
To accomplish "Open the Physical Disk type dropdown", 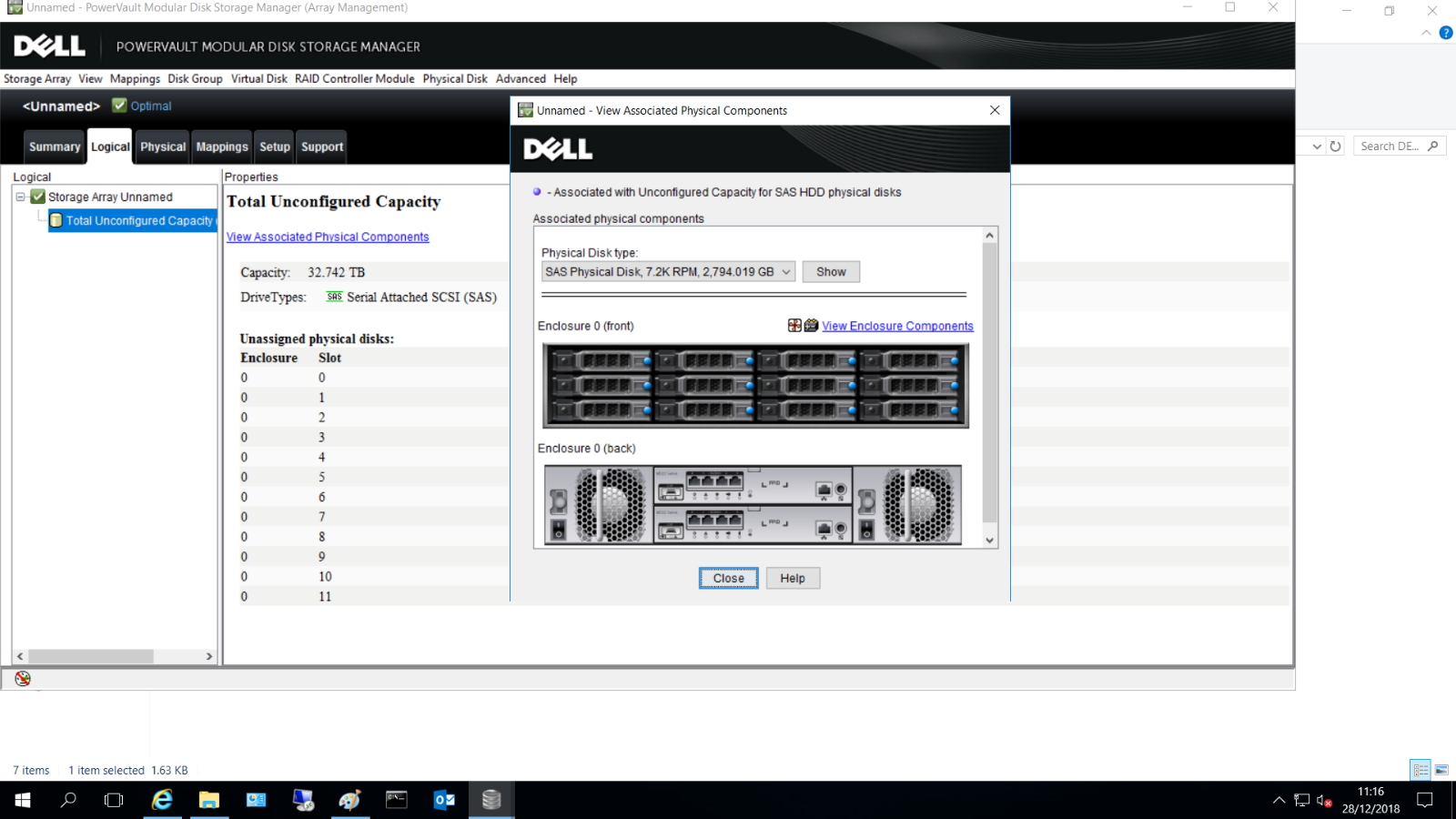I will coord(786,272).
